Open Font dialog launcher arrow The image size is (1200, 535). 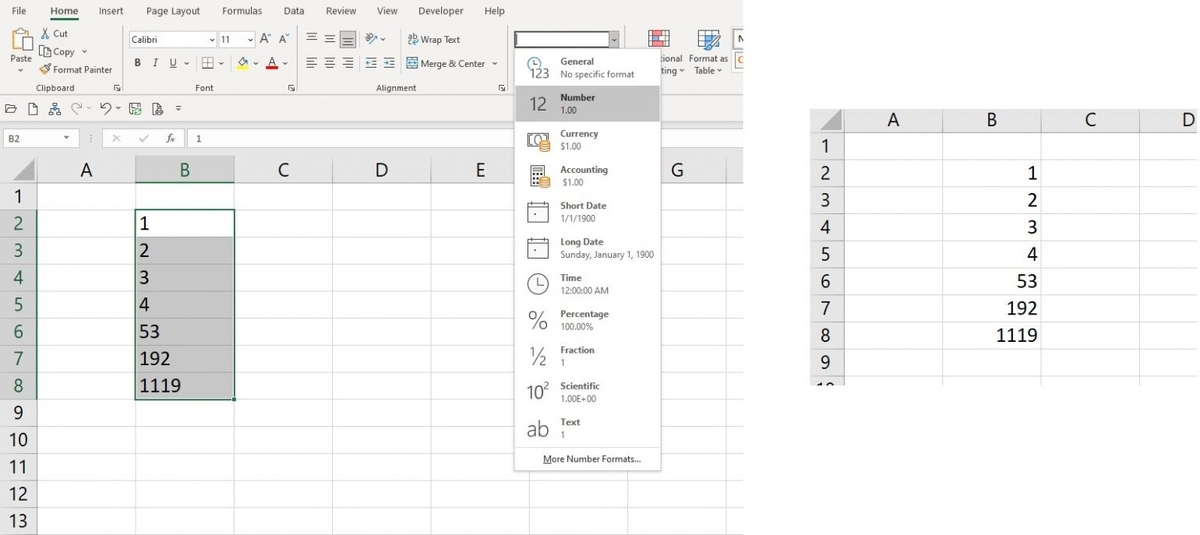coord(291,88)
